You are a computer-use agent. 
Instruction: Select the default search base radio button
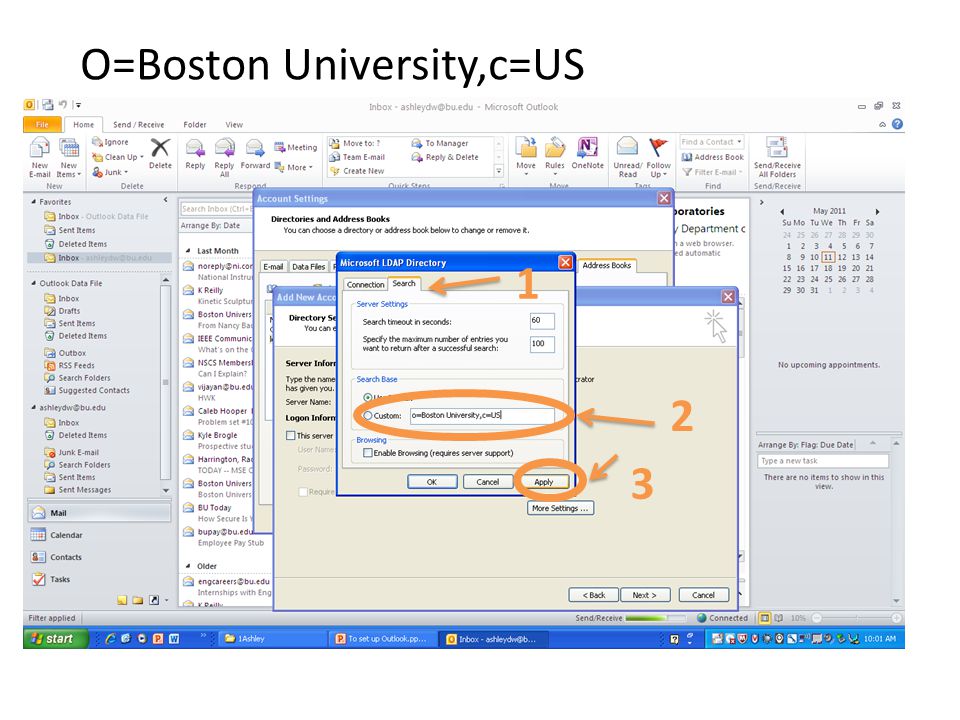click(368, 397)
